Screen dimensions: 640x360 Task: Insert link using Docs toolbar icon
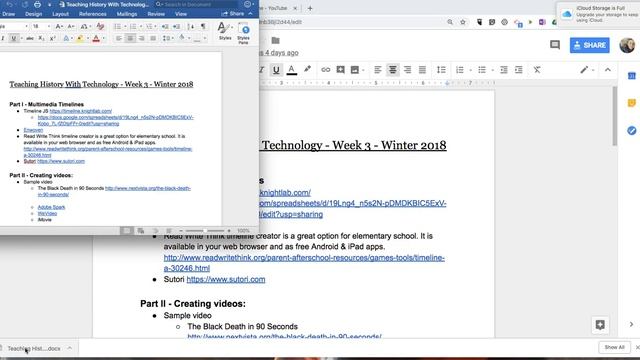[x=325, y=70]
